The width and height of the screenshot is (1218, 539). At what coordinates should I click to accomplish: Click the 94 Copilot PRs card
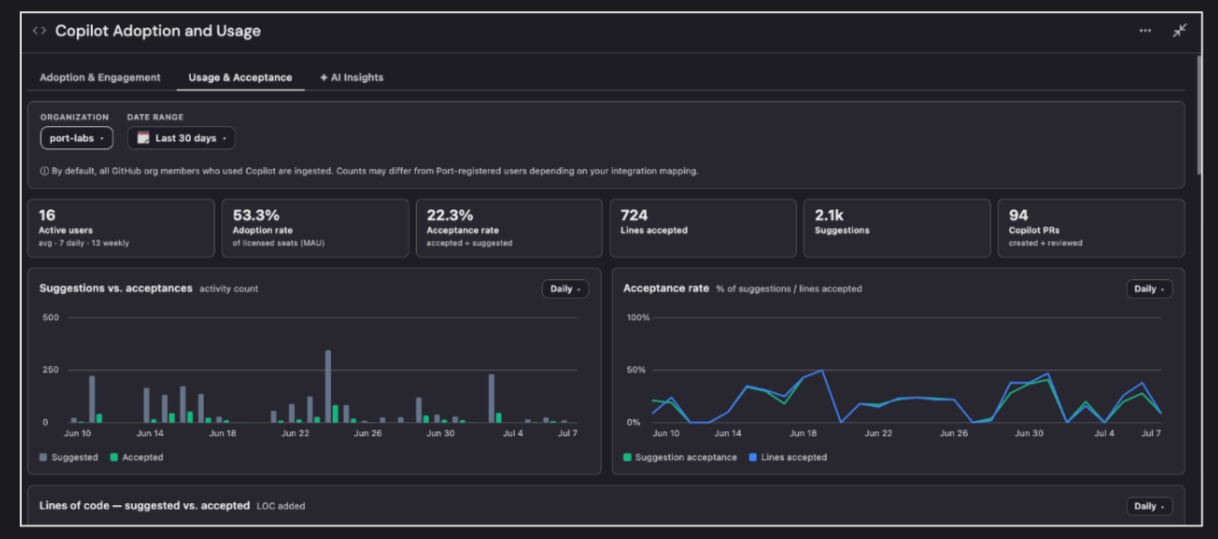[1091, 228]
